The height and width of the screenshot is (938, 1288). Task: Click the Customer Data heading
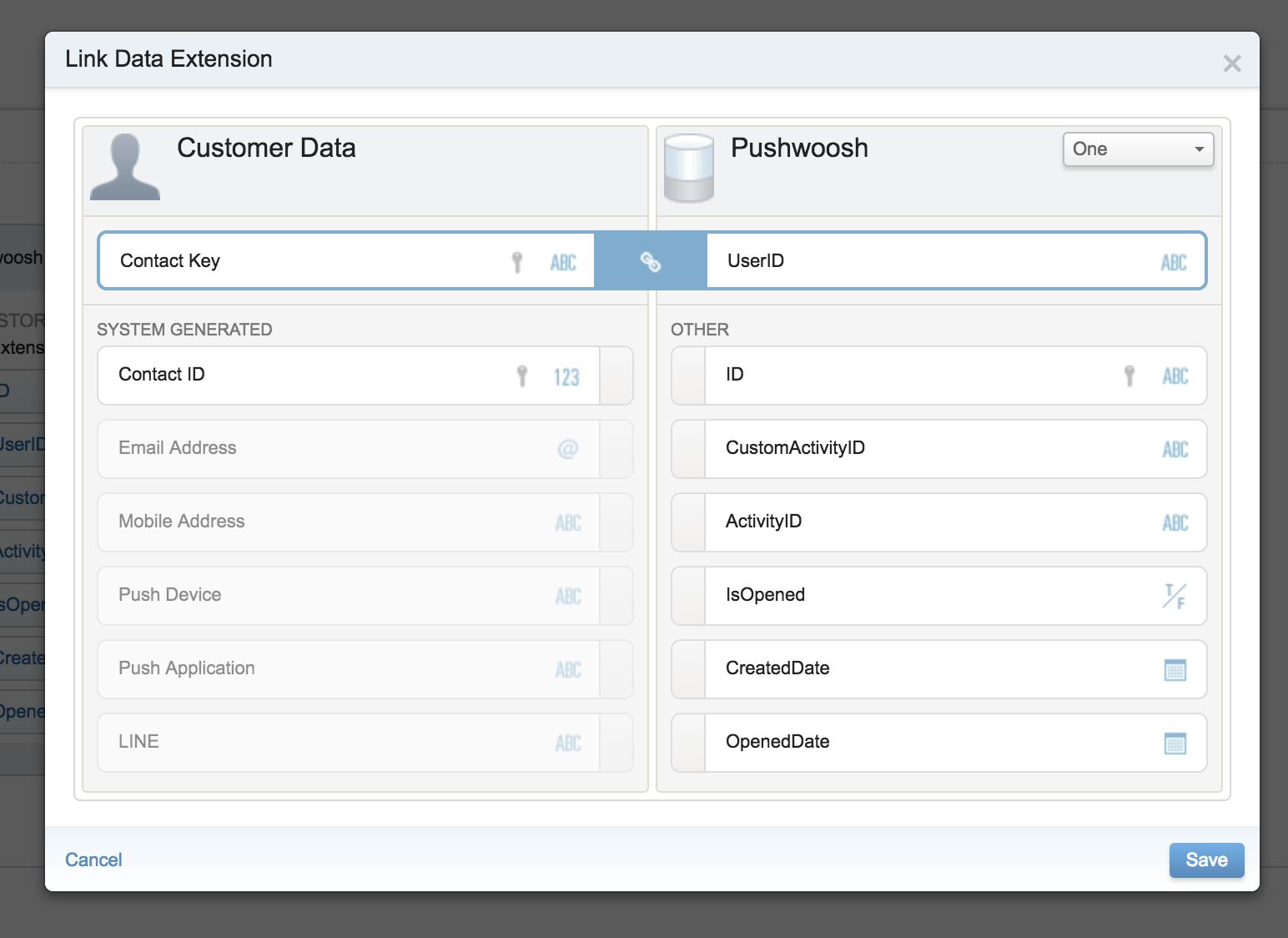(x=266, y=148)
